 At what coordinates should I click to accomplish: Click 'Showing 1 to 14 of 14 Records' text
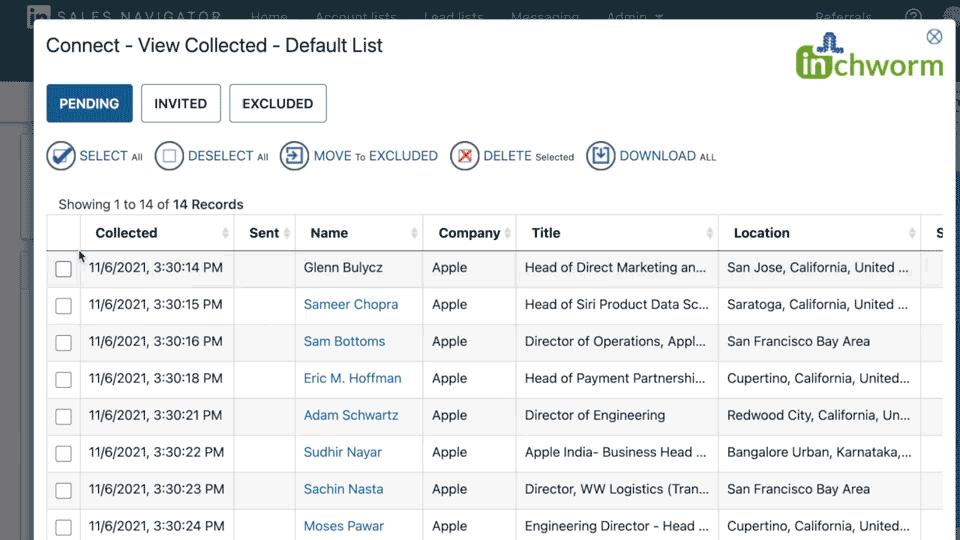(x=151, y=204)
